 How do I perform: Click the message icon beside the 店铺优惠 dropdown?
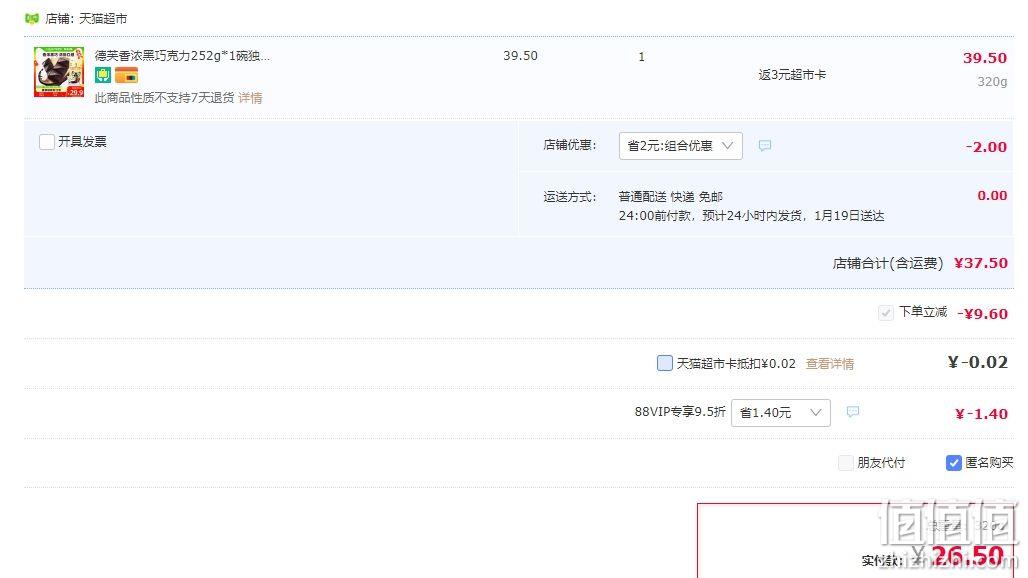pyautogui.click(x=764, y=145)
